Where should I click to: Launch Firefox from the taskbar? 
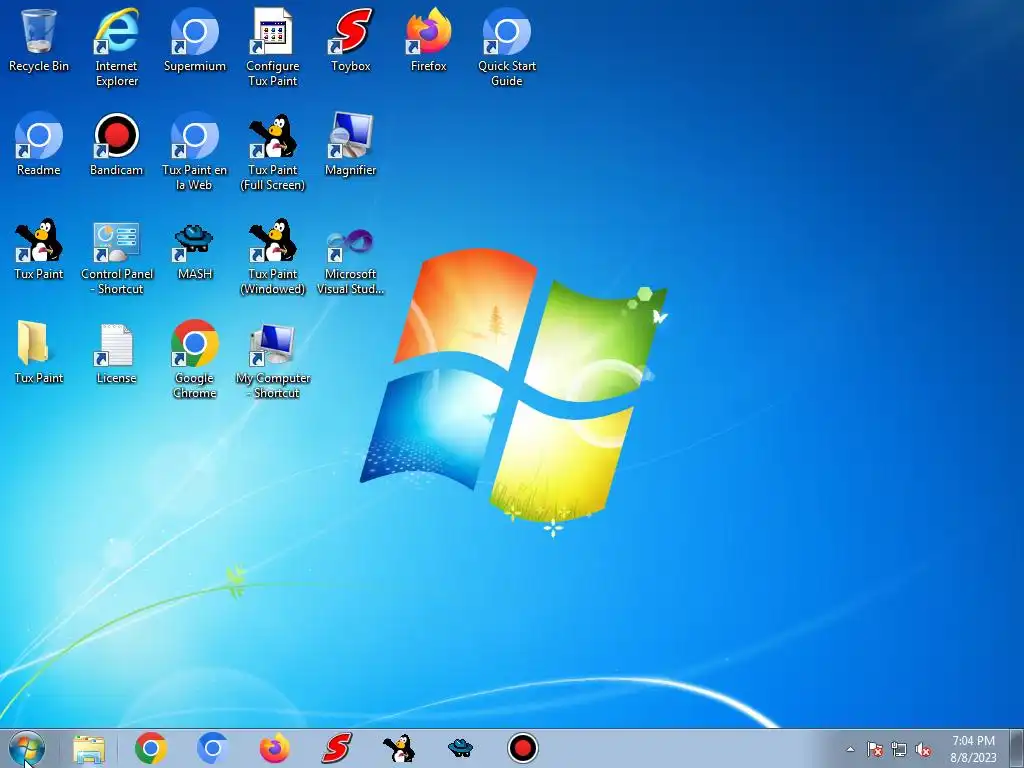[x=274, y=748]
